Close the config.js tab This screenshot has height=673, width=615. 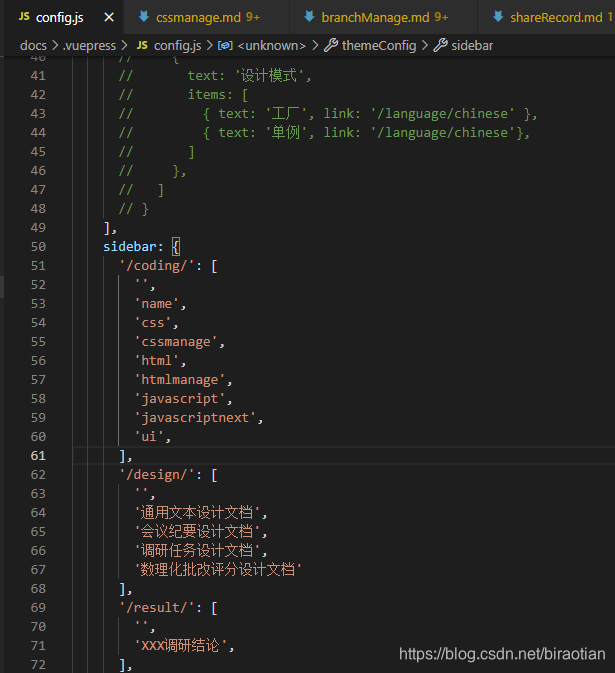[109, 18]
